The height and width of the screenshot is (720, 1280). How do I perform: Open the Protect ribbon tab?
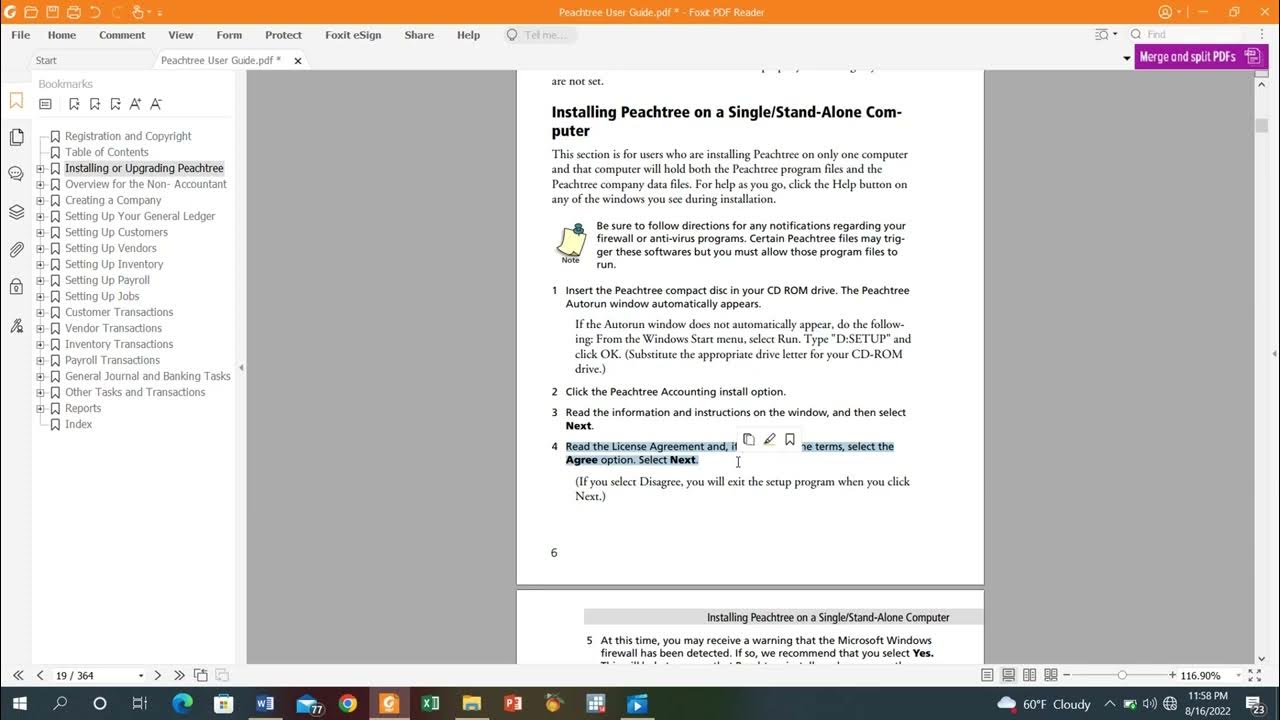click(x=283, y=35)
